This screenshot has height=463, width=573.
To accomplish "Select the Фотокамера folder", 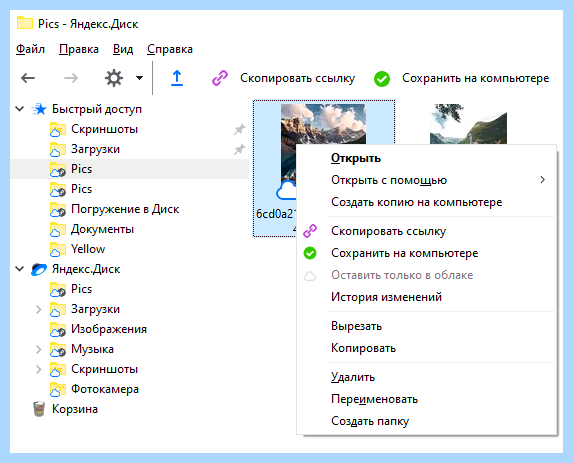I will [105, 389].
